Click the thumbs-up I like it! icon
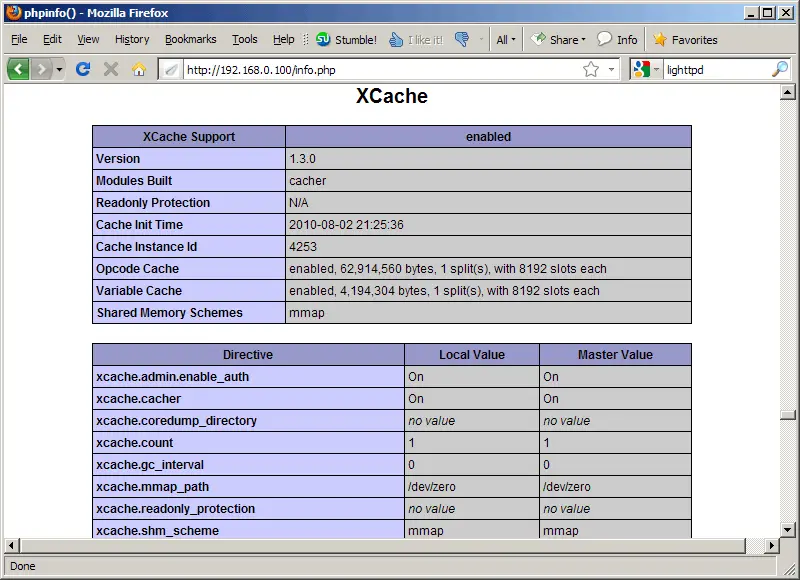 [396, 40]
